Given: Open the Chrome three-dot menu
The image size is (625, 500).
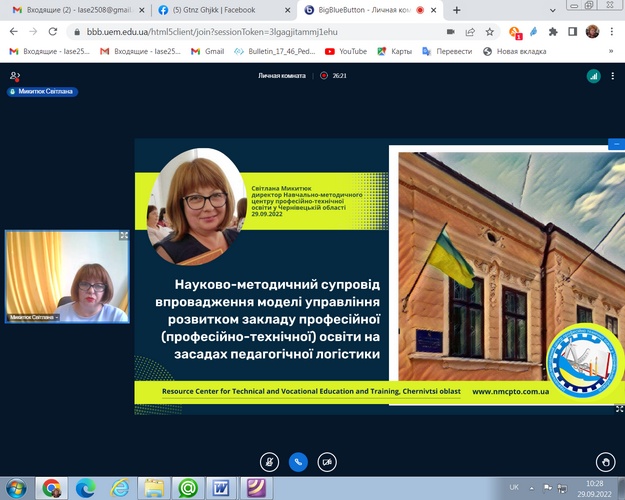Looking at the screenshot, I should (x=613, y=31).
